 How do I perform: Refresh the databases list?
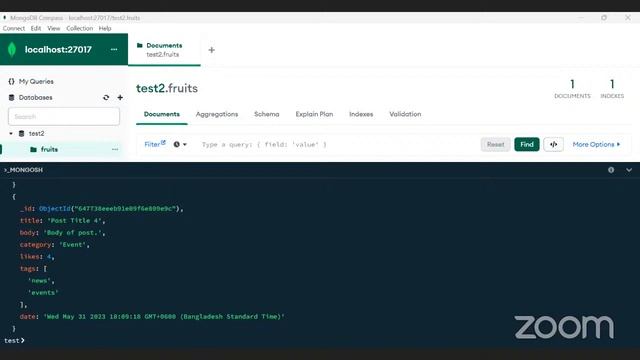[x=106, y=98]
